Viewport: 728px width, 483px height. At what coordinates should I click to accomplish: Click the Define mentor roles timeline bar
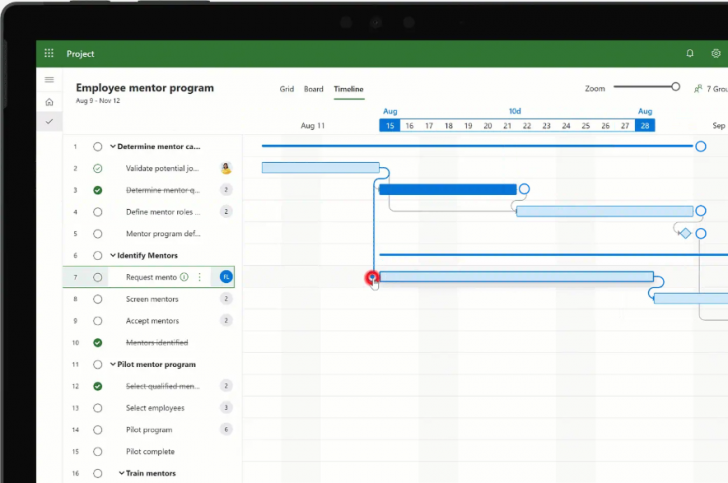click(604, 211)
